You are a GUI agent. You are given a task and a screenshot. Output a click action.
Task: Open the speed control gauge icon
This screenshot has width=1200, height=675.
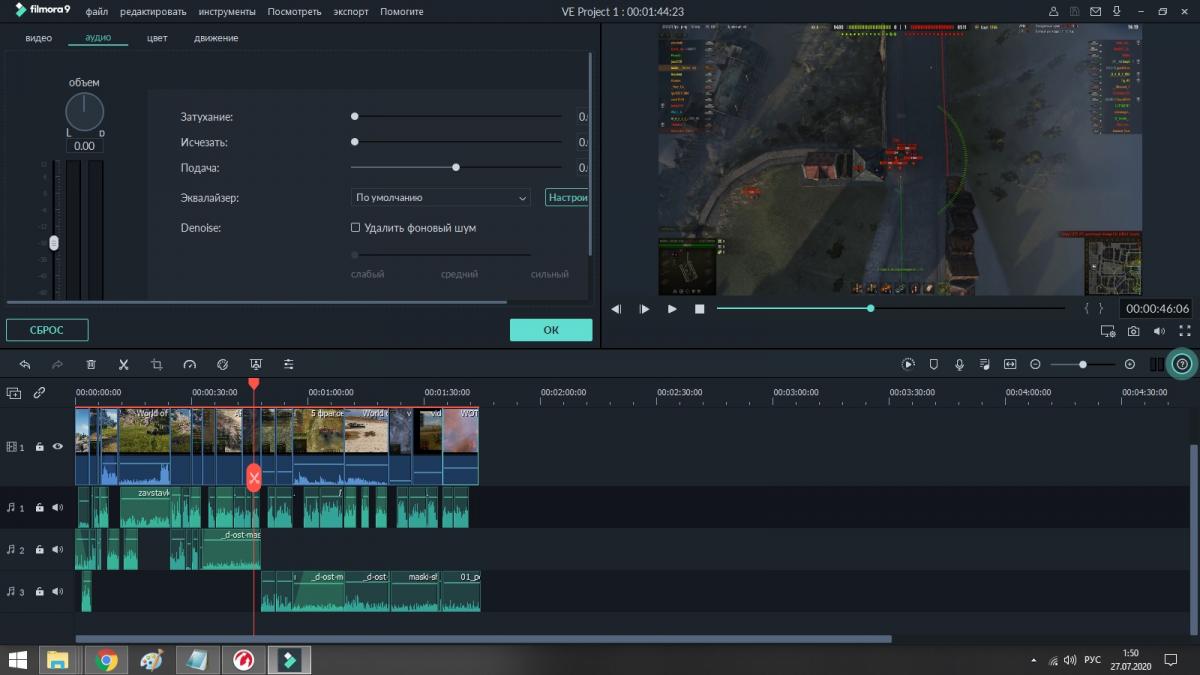190,365
